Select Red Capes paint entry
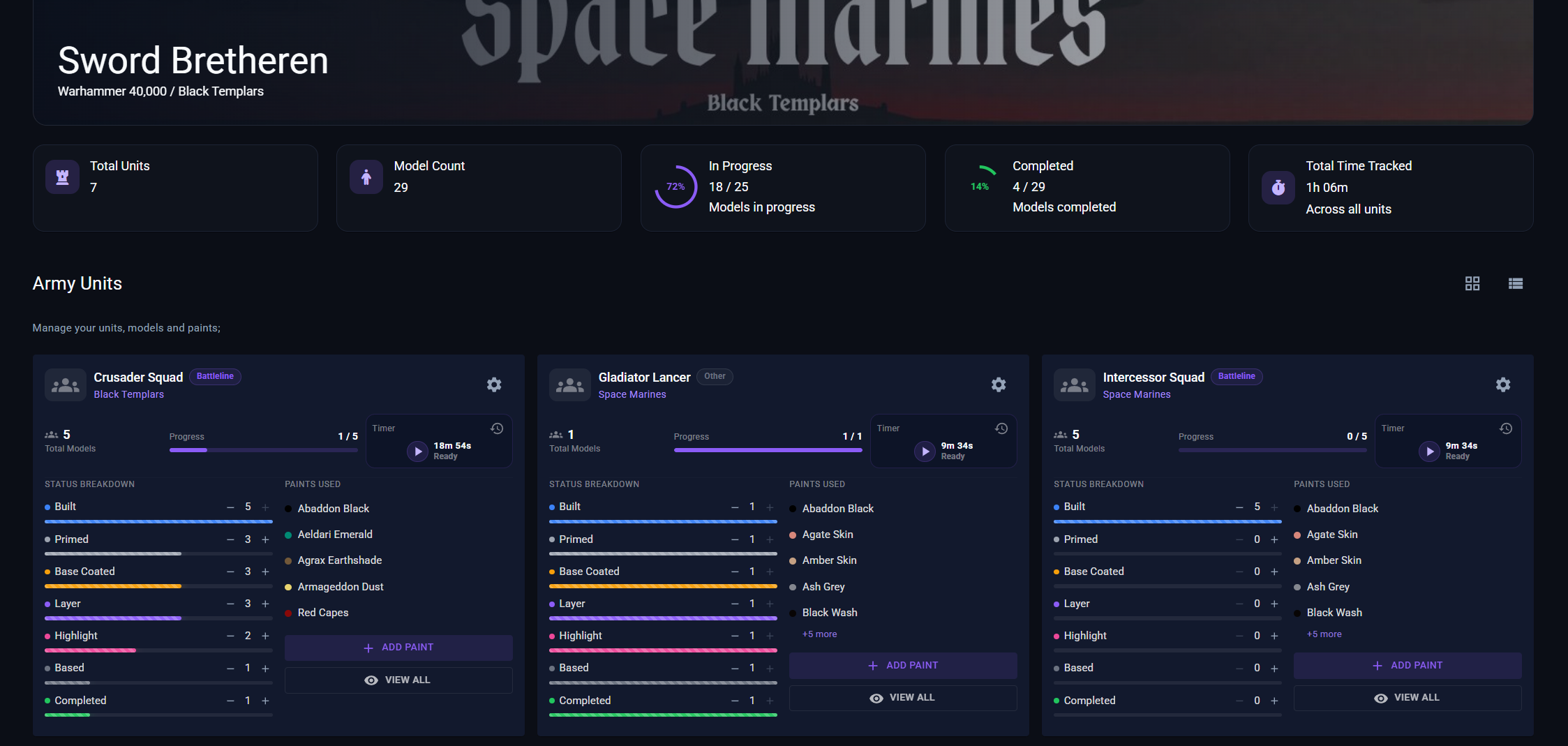This screenshot has width=1568, height=746. pos(323,613)
